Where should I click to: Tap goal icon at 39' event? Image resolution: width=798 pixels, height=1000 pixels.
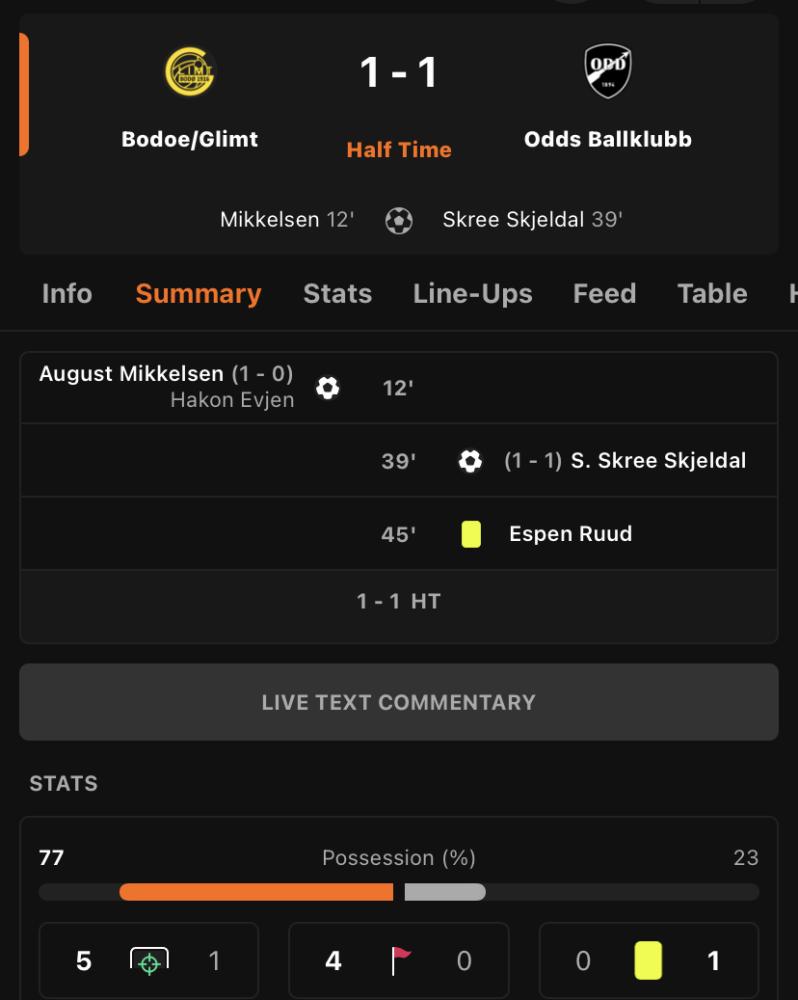click(x=470, y=460)
